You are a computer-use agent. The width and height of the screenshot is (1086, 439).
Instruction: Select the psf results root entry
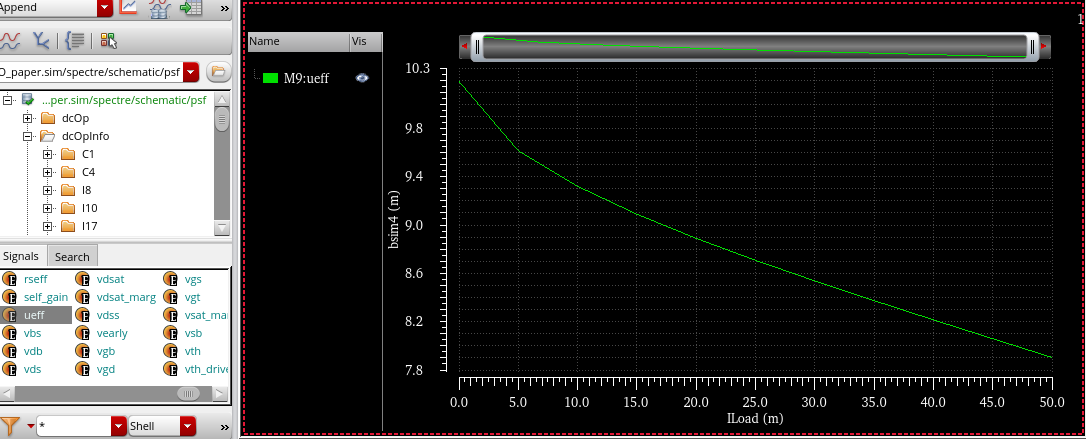pos(123,100)
